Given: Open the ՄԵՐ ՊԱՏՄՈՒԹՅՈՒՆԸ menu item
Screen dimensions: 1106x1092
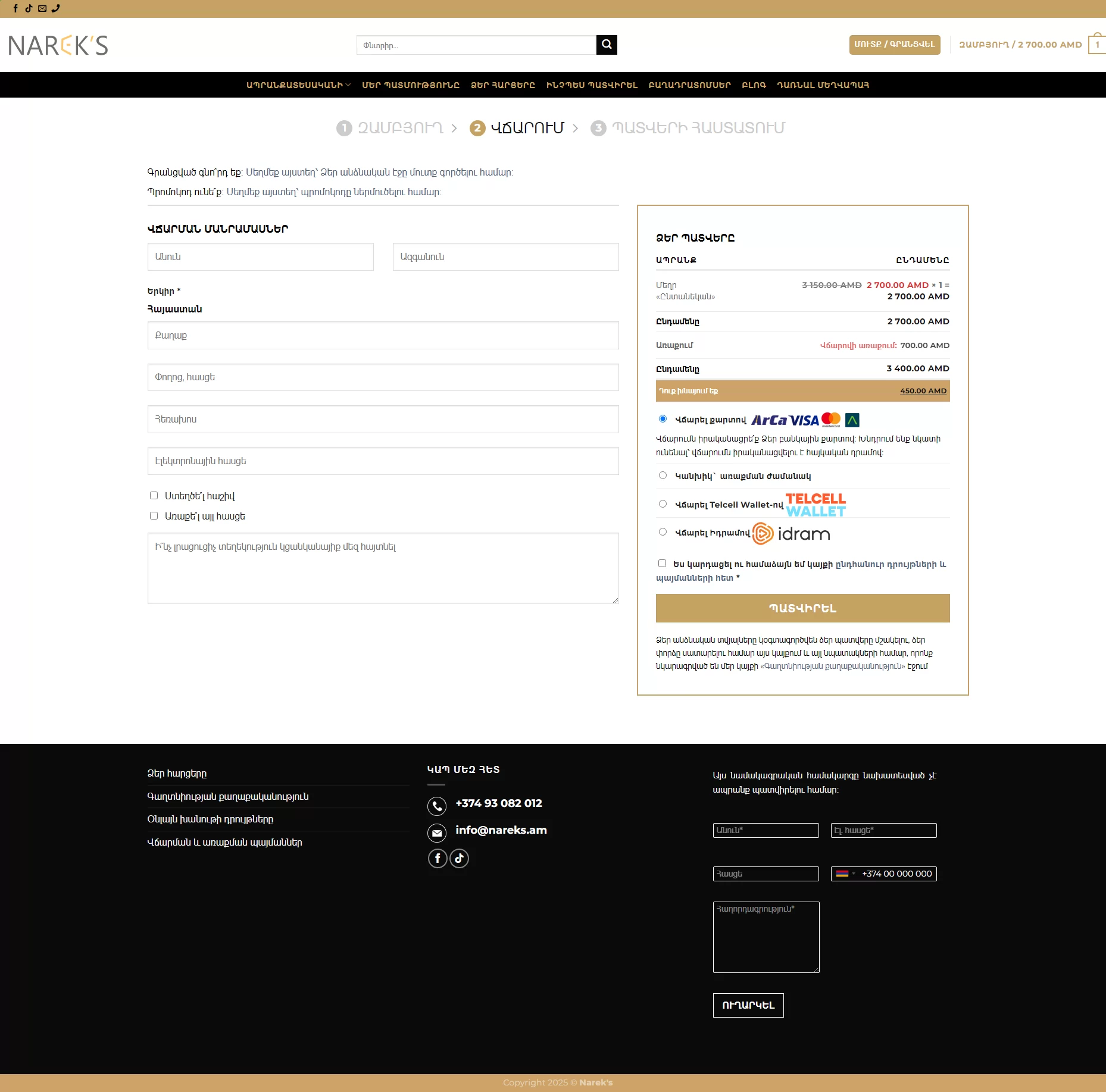Looking at the screenshot, I should pos(411,85).
